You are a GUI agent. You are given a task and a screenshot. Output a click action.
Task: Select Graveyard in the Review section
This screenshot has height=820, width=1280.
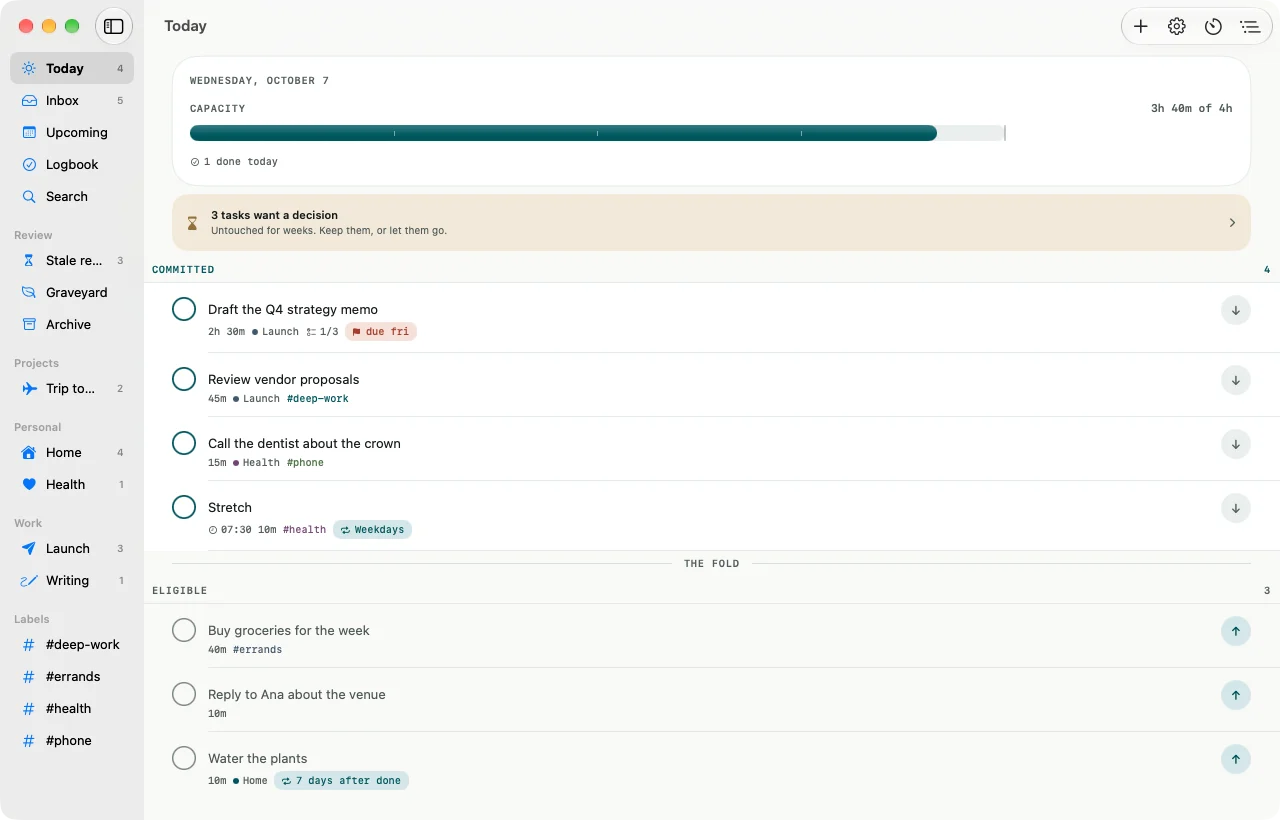coord(72,292)
